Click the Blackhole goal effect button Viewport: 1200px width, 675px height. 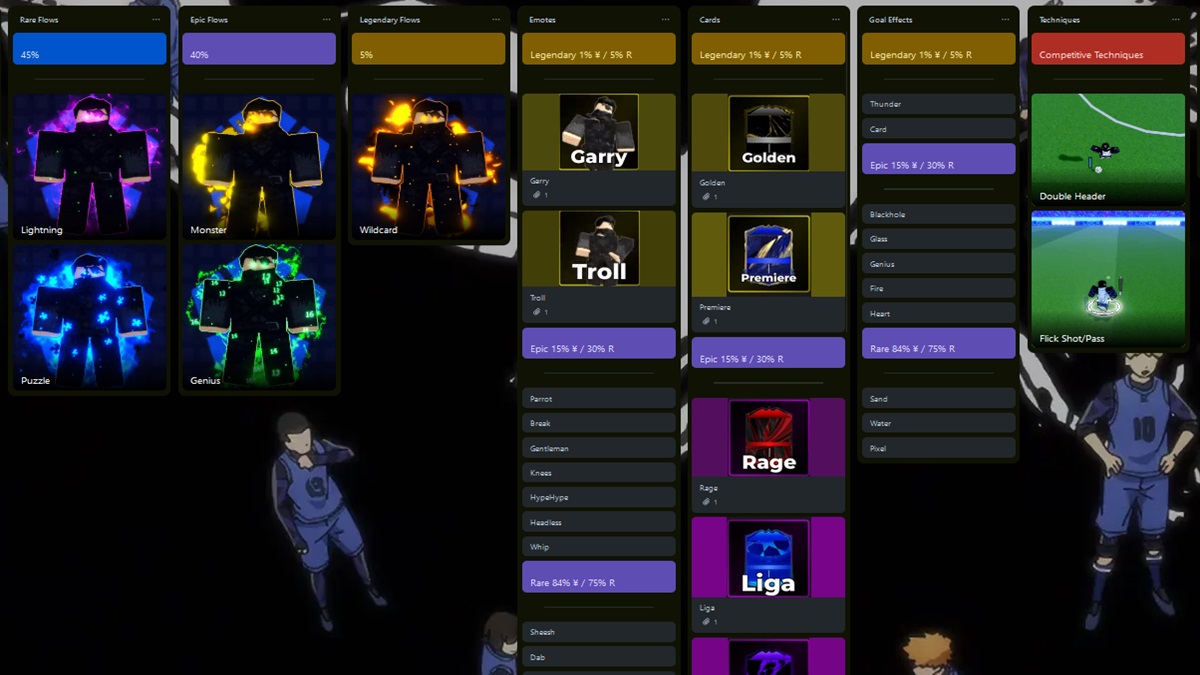[x=938, y=213]
